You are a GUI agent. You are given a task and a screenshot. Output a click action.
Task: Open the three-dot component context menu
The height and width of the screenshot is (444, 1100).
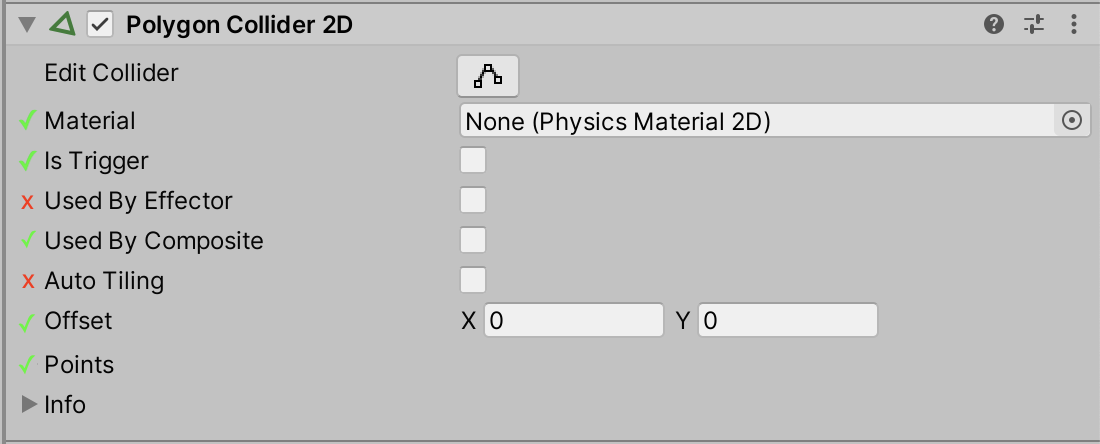point(1074,25)
